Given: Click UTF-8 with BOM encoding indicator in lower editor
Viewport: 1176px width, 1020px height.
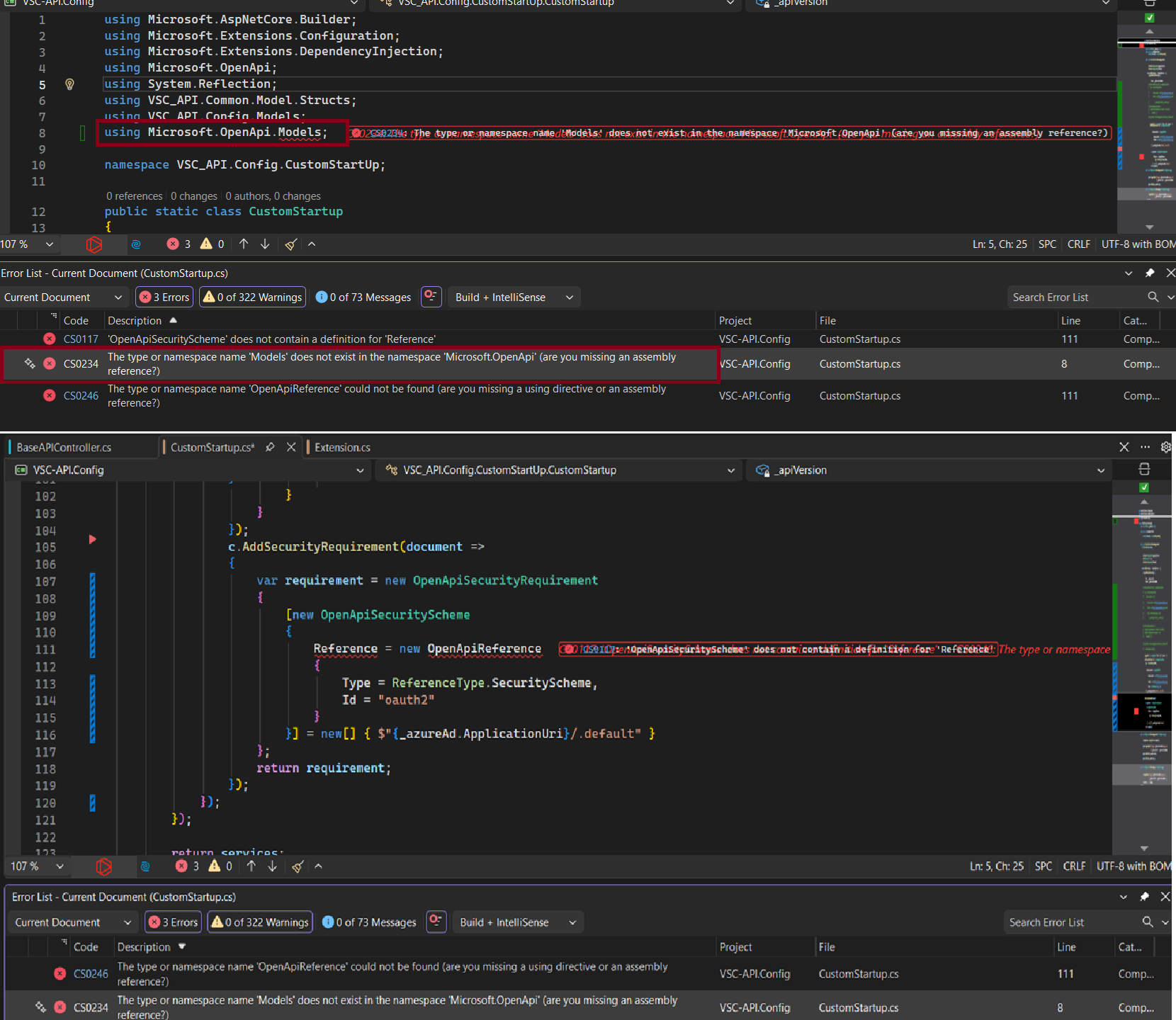Looking at the screenshot, I should pos(1133,866).
